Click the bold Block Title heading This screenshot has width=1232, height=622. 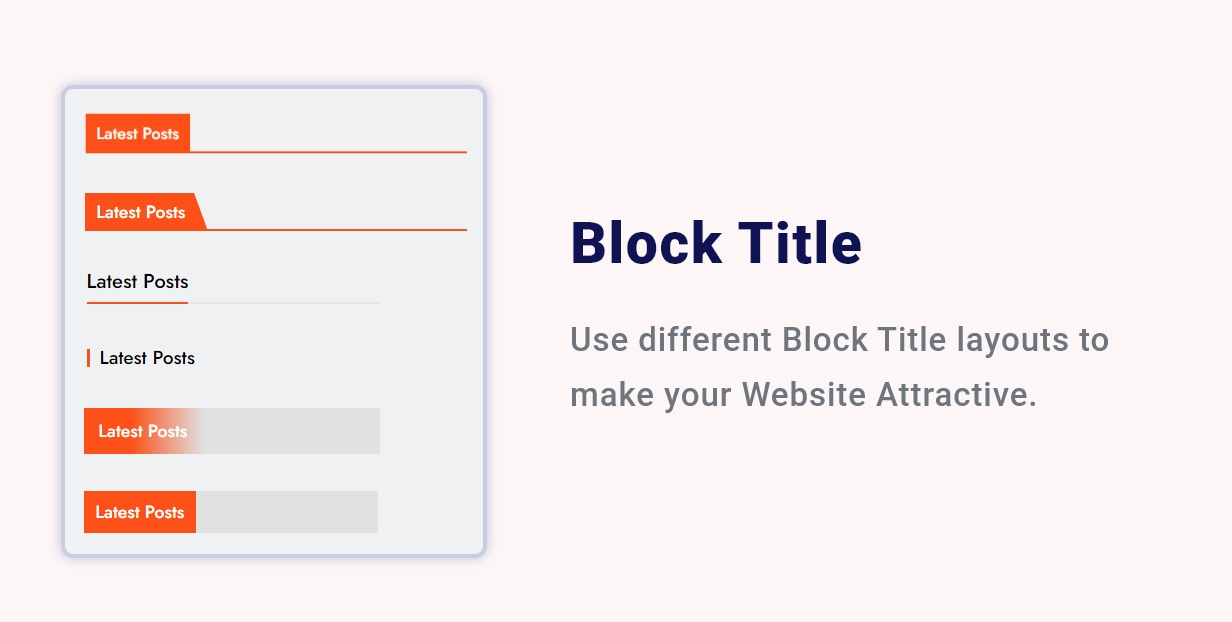pyautogui.click(x=715, y=243)
